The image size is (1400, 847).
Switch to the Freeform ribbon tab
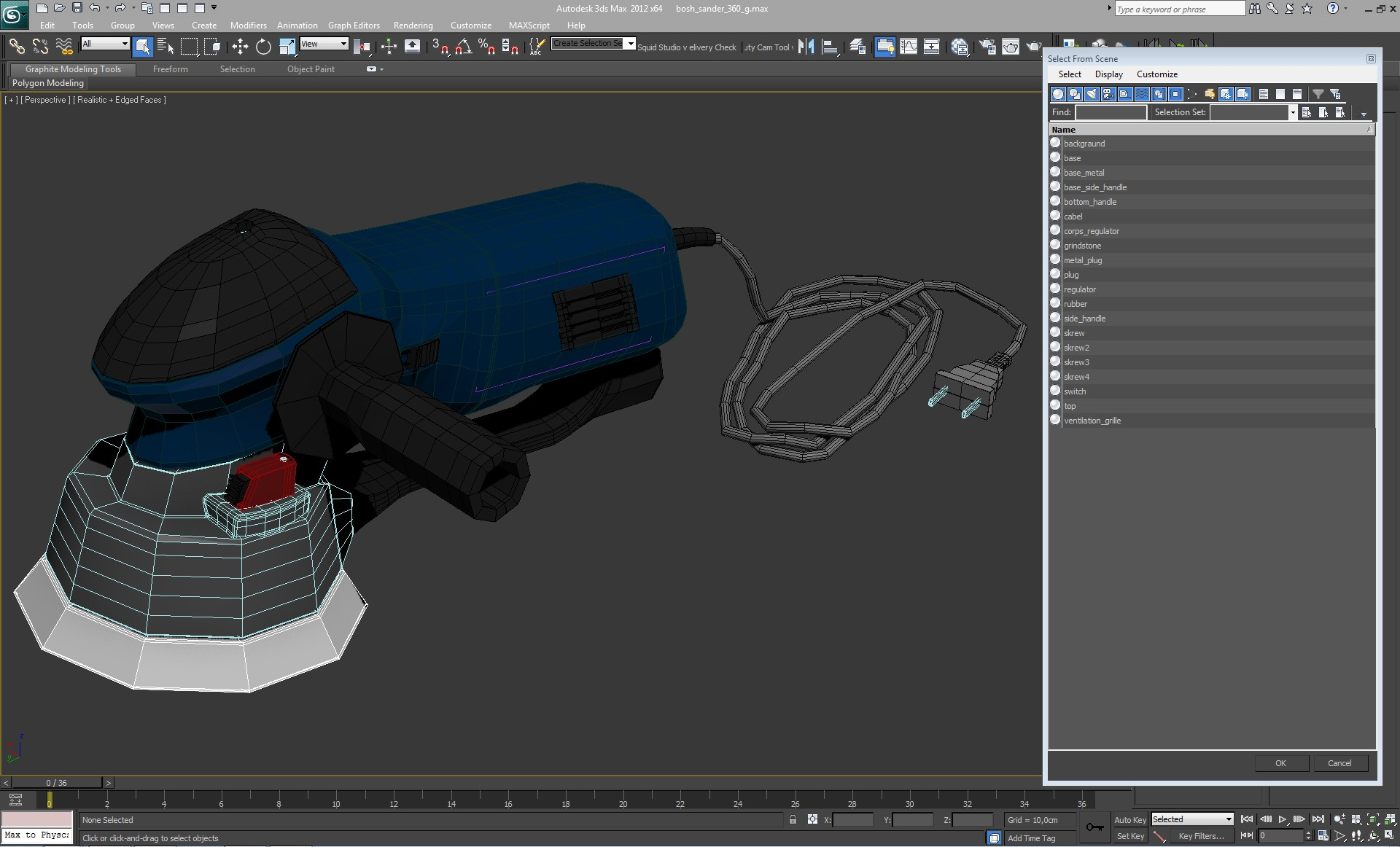pyautogui.click(x=170, y=69)
